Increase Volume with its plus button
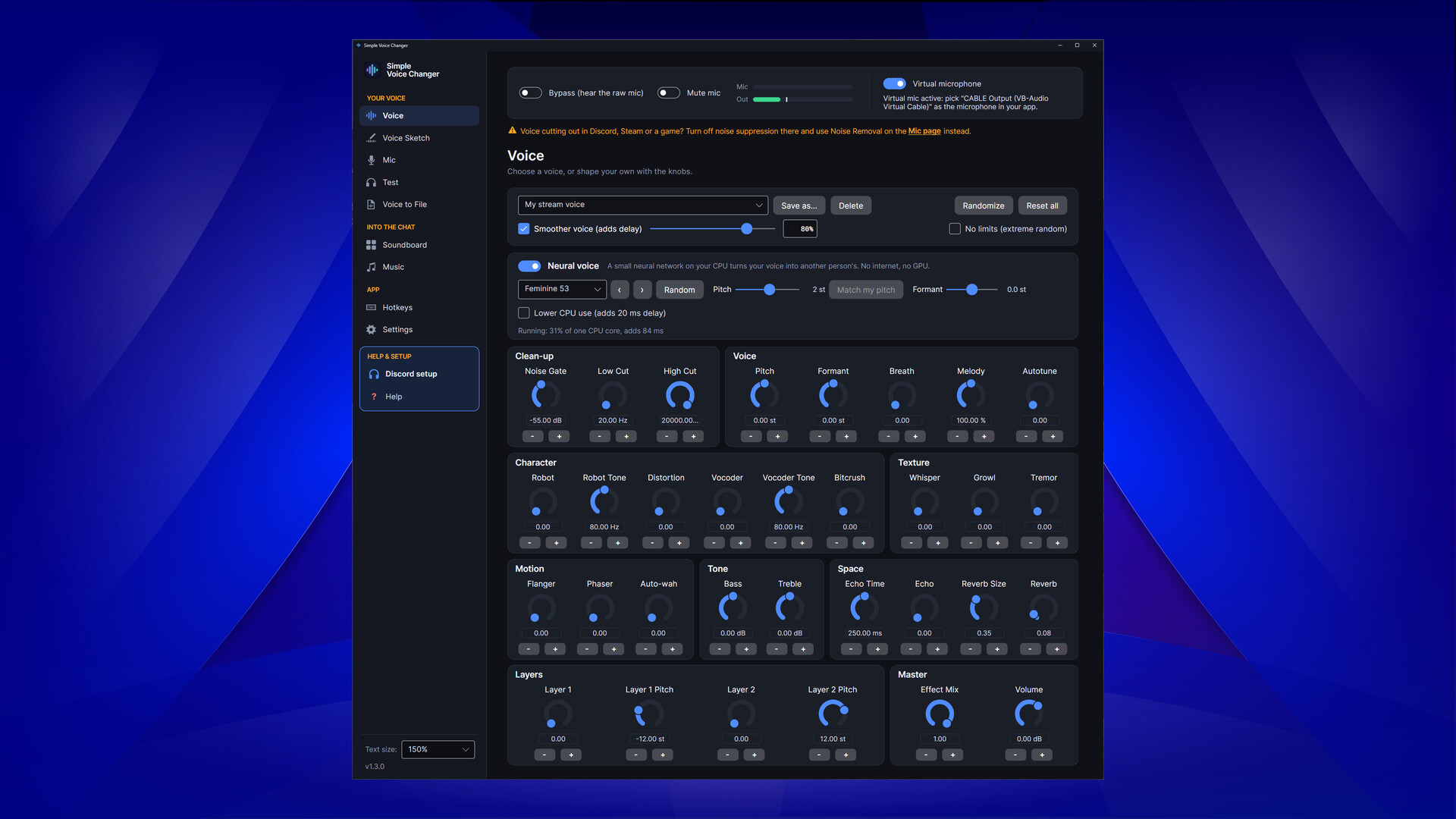1456x819 pixels. point(1042,755)
